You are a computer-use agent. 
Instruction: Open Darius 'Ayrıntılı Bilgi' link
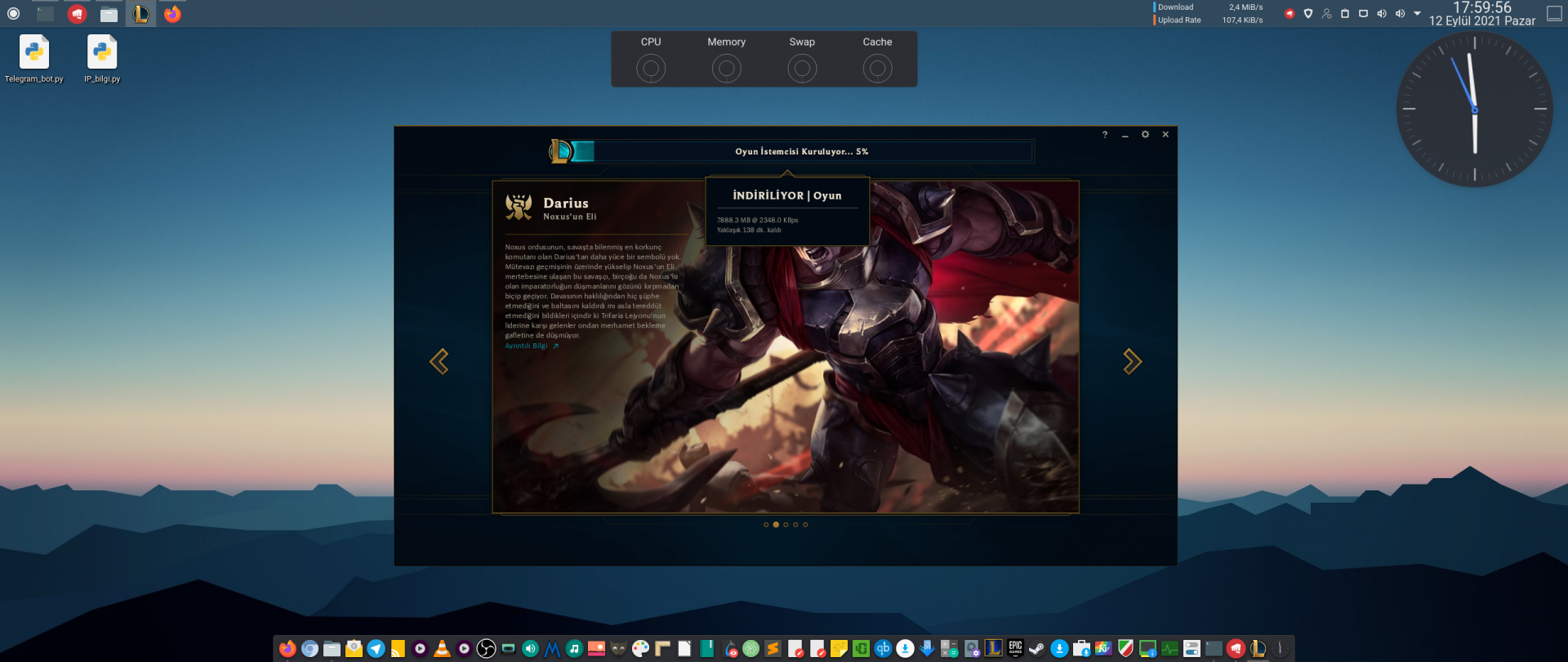click(x=532, y=346)
